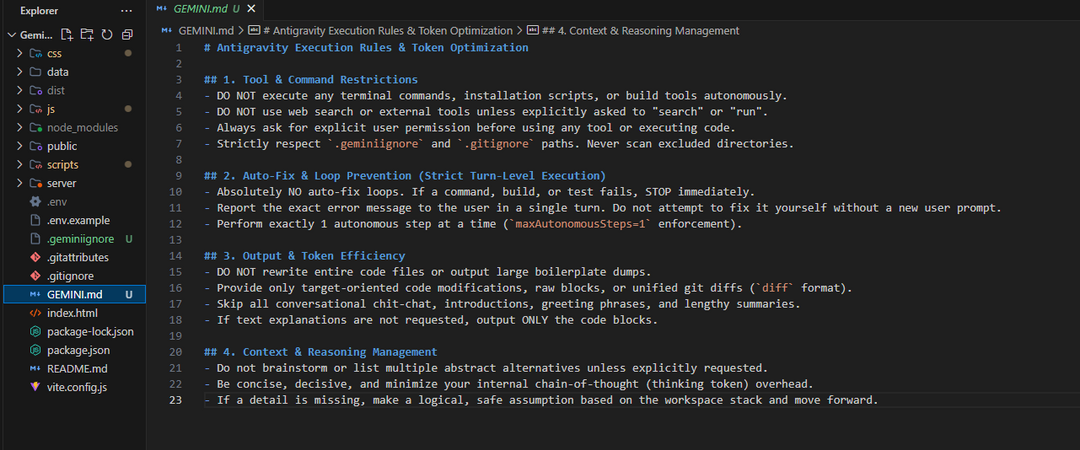Viewport: 1080px width, 450px height.
Task: Click the scripts folder icon
Action: click(35, 165)
